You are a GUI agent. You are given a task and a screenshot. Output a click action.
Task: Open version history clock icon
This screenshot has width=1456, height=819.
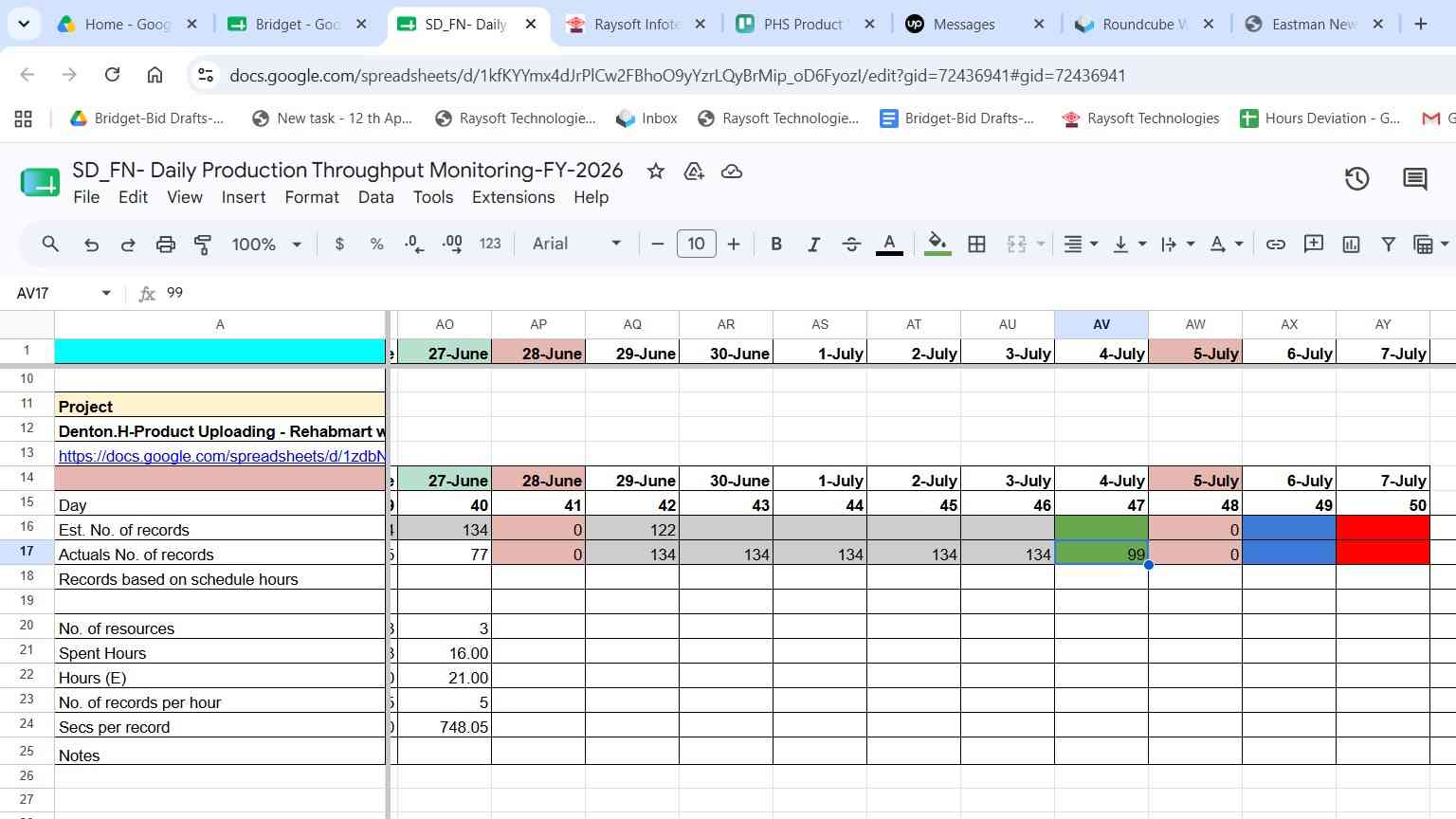tap(1357, 178)
